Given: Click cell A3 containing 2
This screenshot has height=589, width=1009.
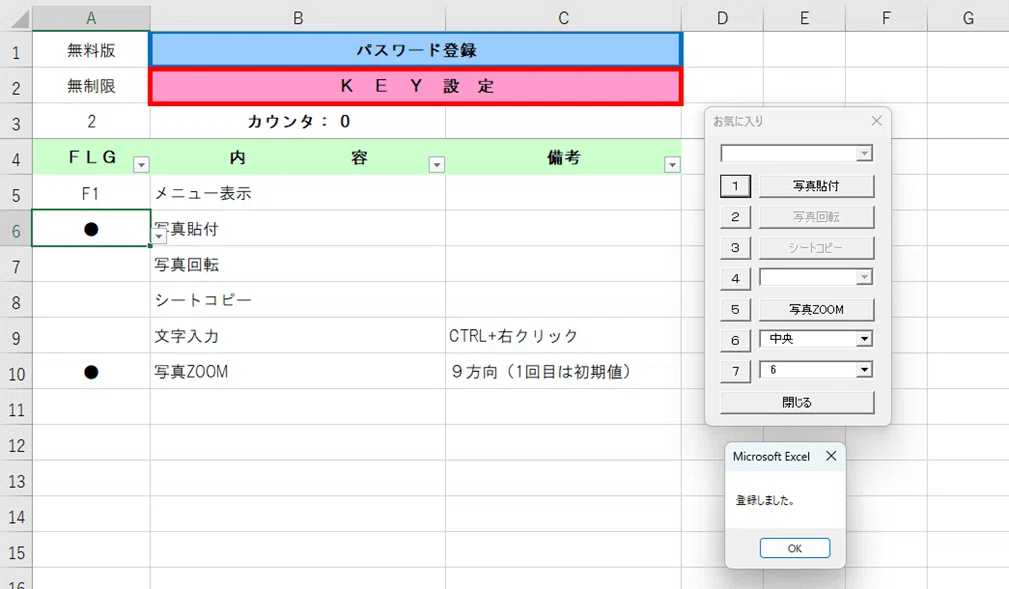Looking at the screenshot, I should tap(91, 121).
